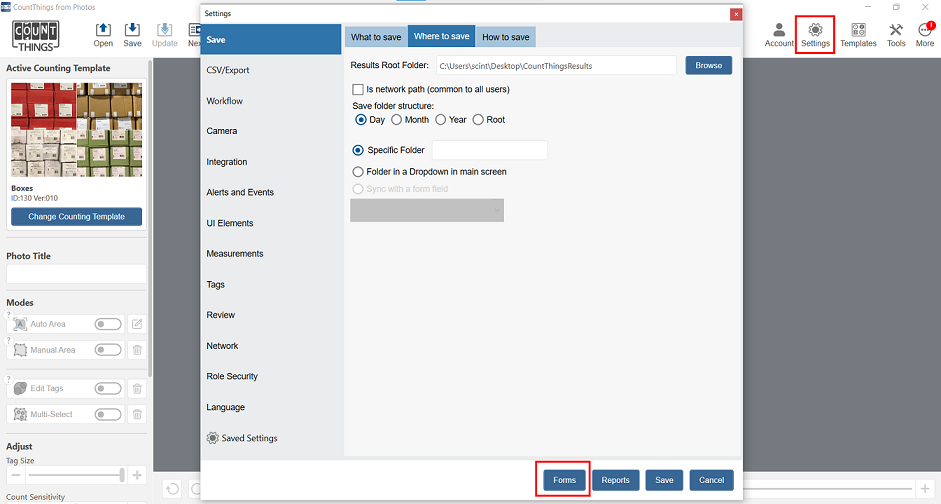Image resolution: width=941 pixels, height=504 pixels.
Task: Expand the disabled form field dropdown
Action: tap(427, 210)
